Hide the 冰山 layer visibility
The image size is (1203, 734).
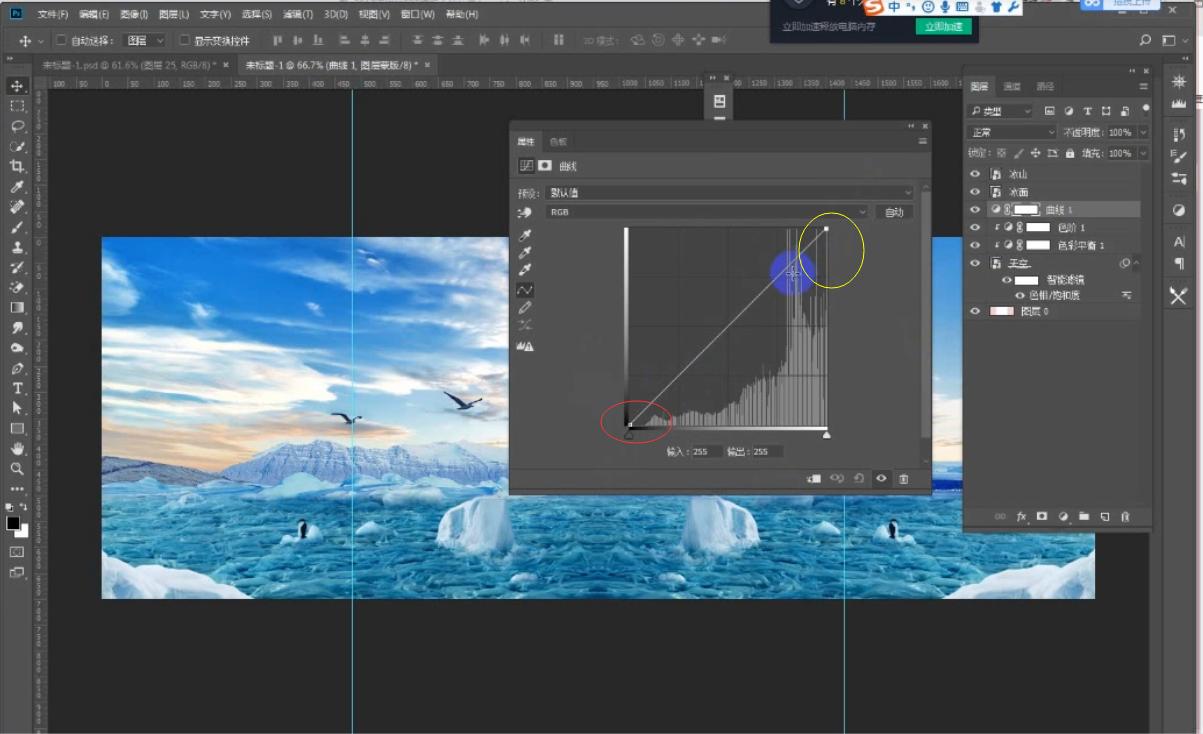(976, 175)
